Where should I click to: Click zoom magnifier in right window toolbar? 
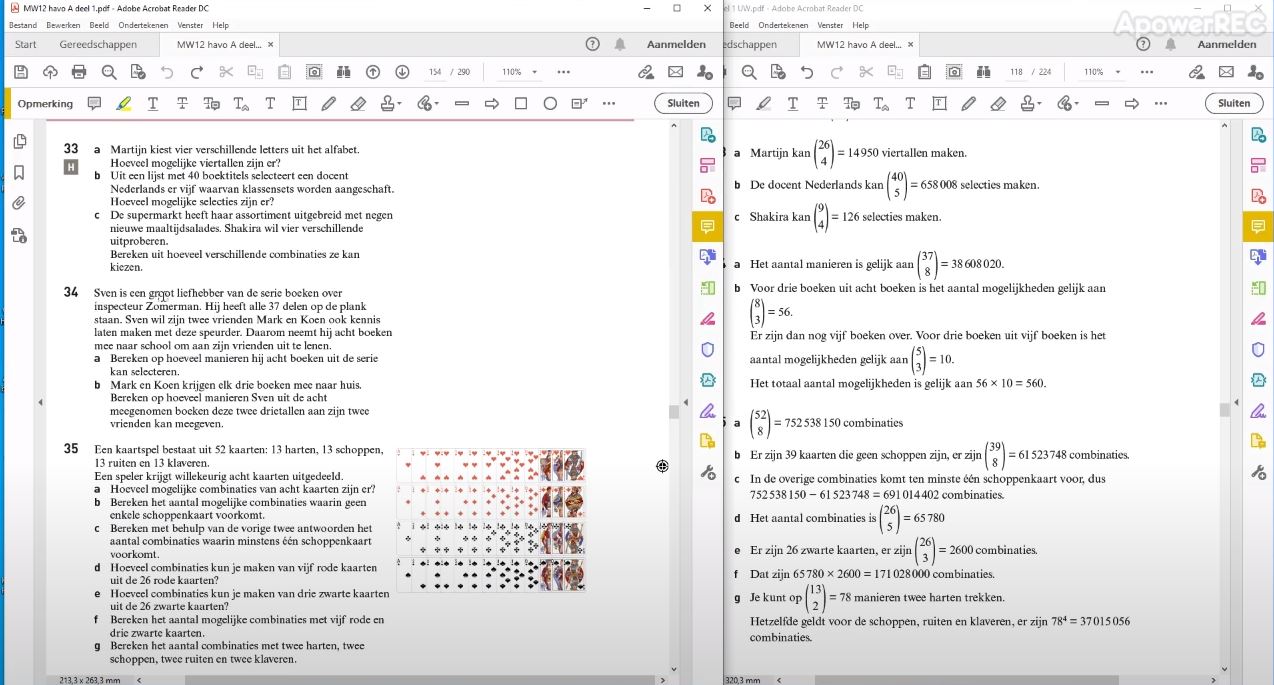click(x=749, y=72)
